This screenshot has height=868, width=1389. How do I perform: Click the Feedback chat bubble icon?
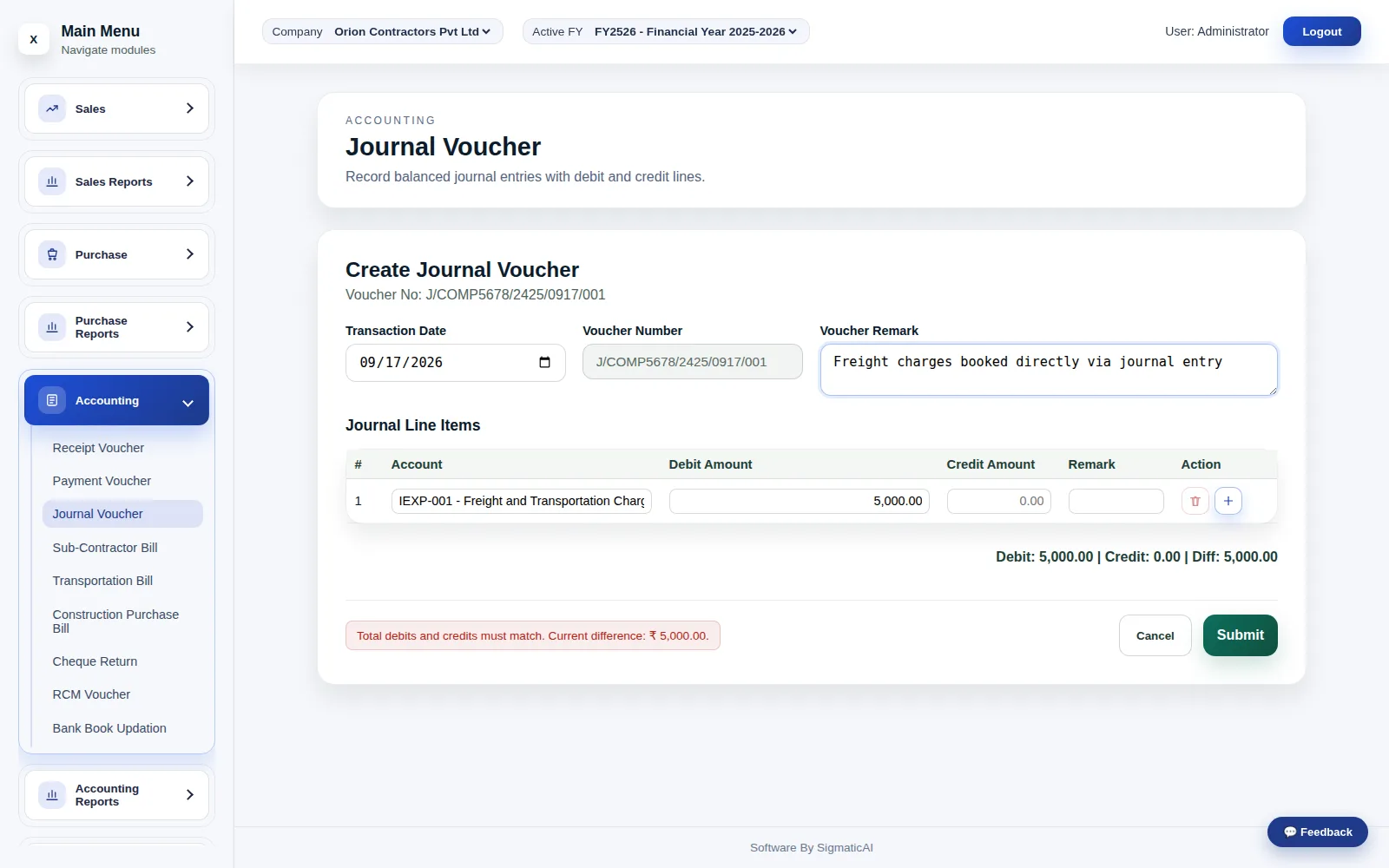pyautogui.click(x=1290, y=832)
